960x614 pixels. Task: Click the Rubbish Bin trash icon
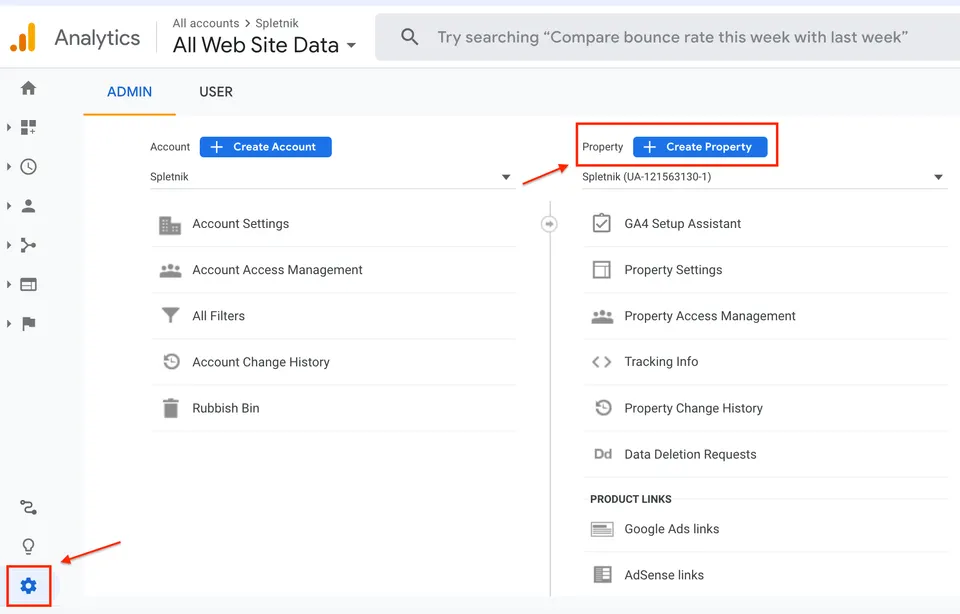[171, 408]
